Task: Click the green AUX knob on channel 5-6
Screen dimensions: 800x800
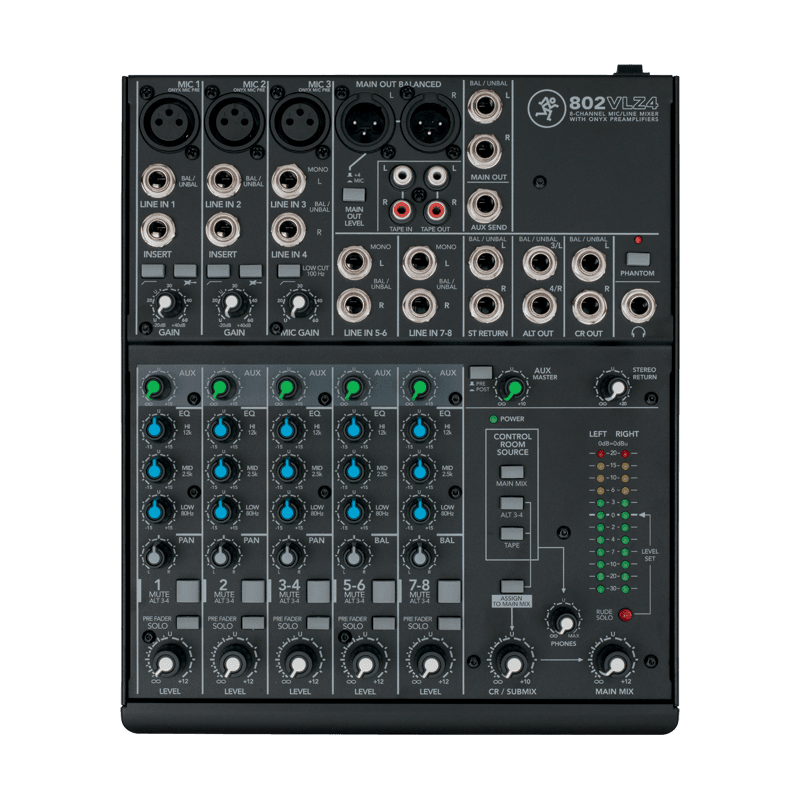Action: point(353,389)
